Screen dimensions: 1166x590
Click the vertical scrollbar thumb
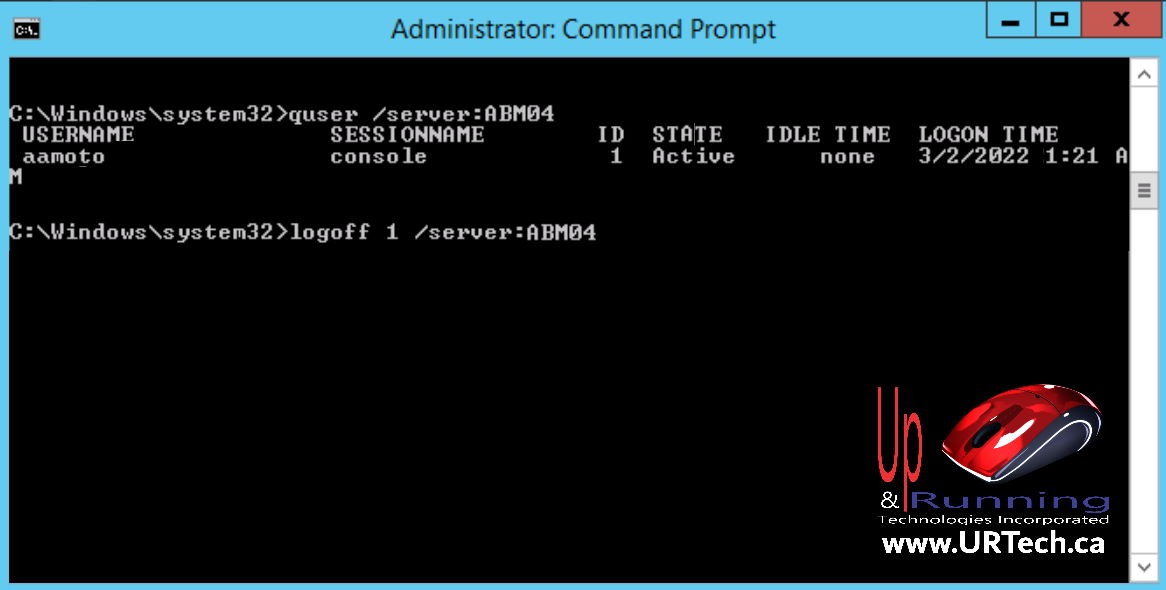tap(1144, 190)
